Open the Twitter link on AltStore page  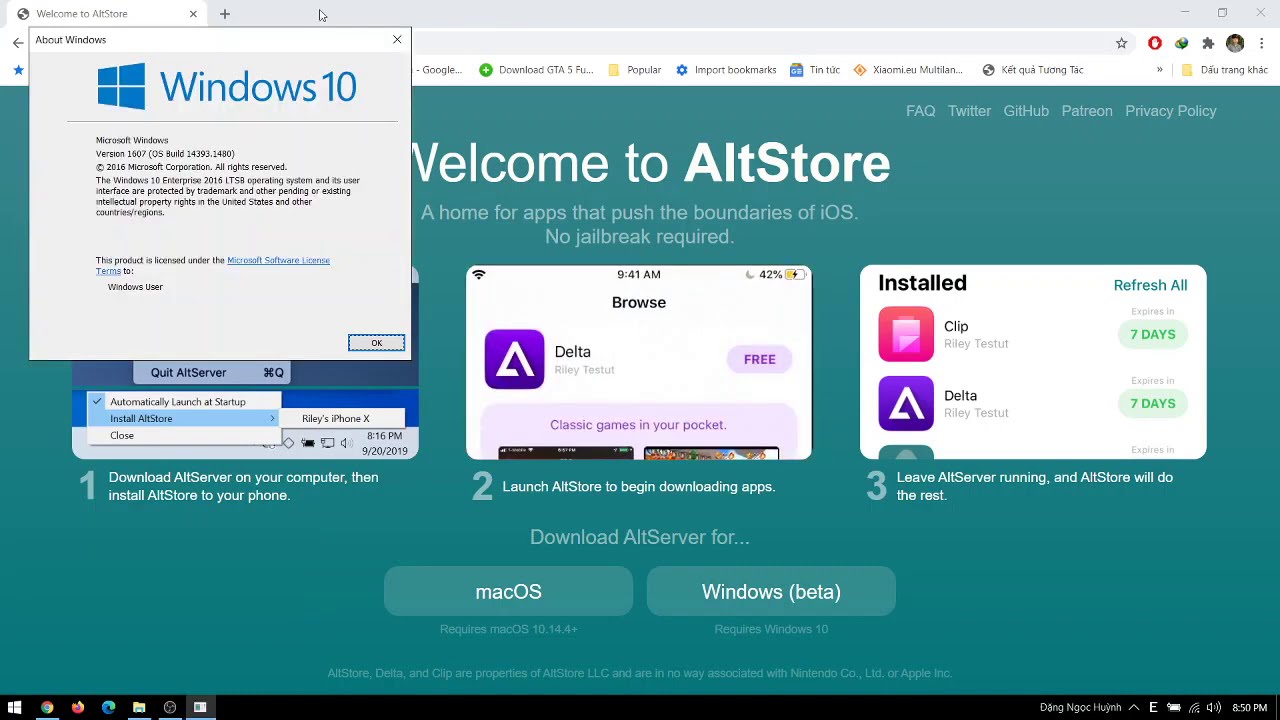coord(969,111)
